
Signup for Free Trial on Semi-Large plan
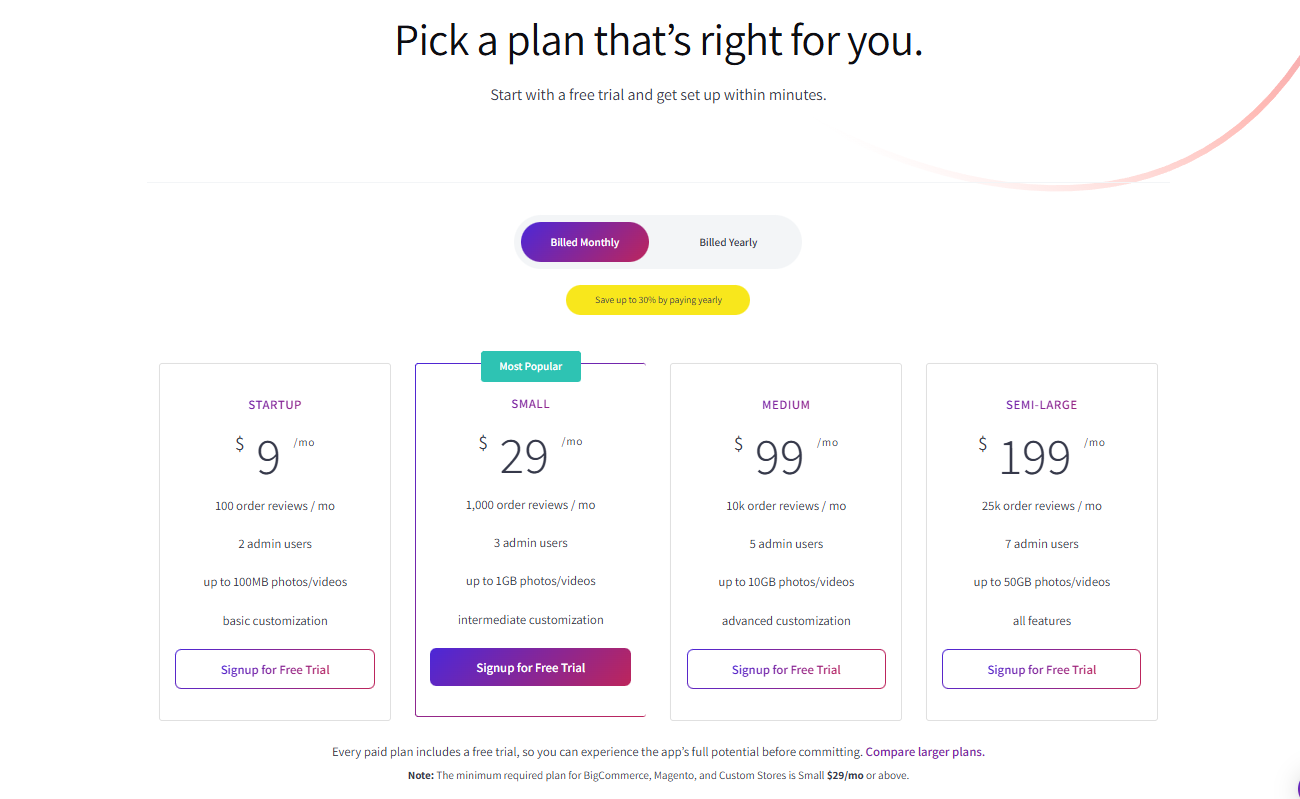[1041, 668]
